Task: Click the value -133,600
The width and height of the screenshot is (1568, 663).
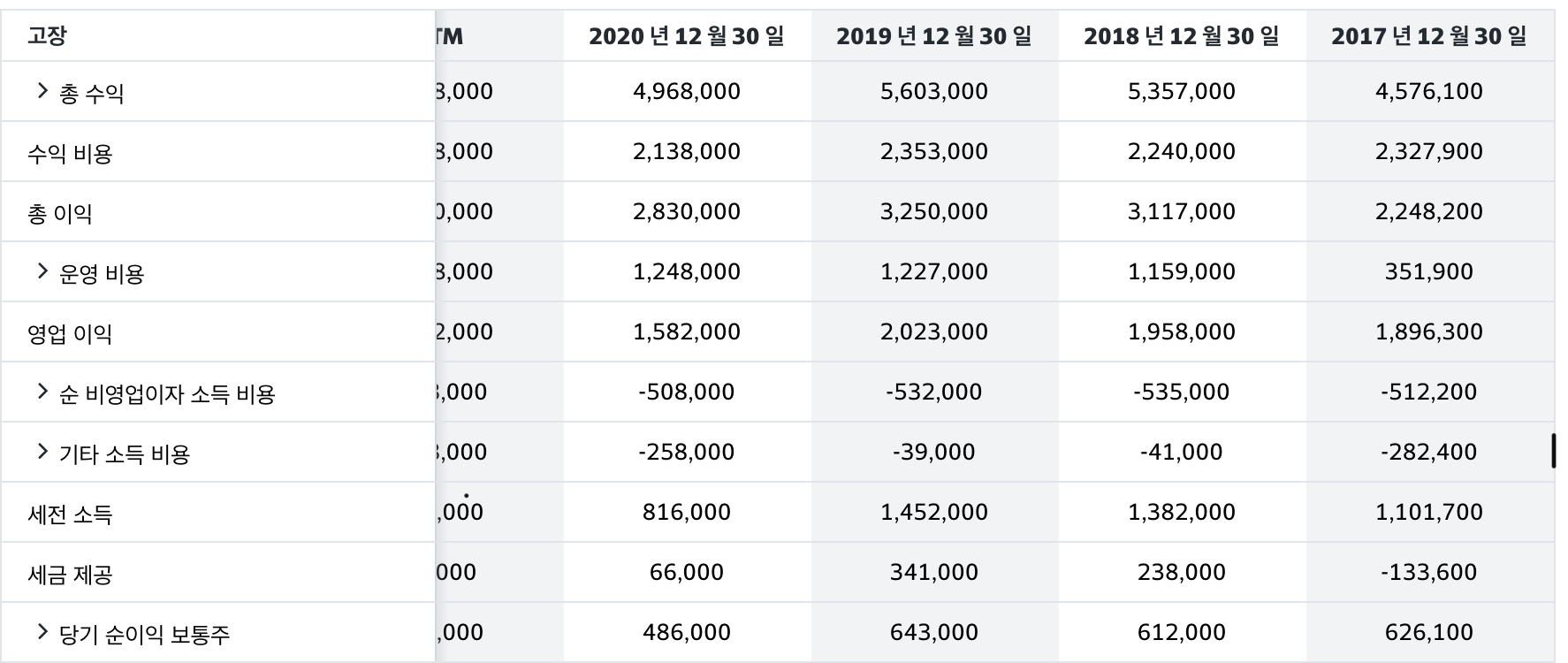Action: [x=1429, y=572]
